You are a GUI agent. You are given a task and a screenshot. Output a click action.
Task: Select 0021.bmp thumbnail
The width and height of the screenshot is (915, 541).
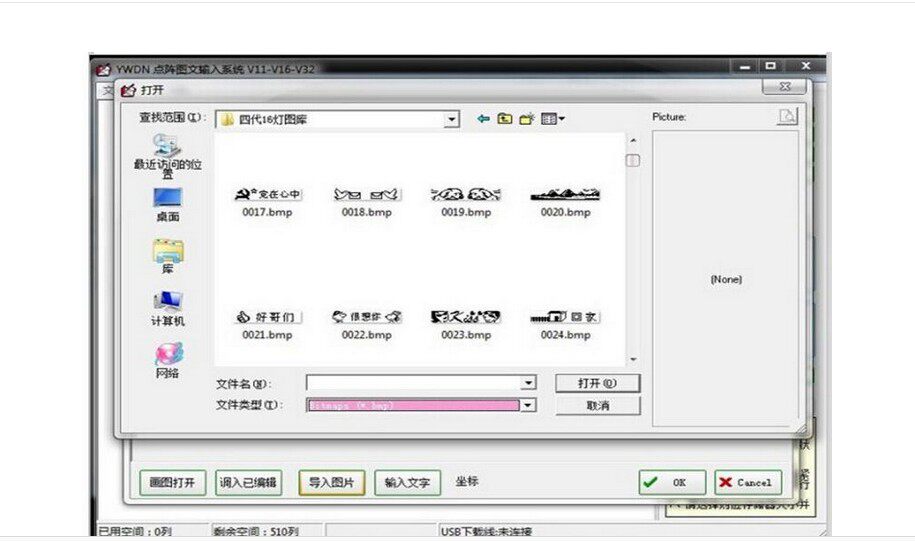click(x=268, y=317)
